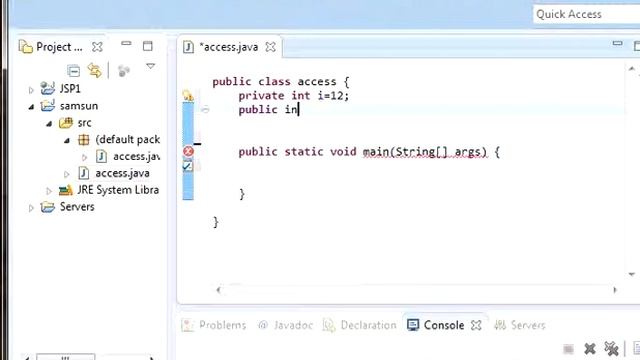
Task: Click the task checkmark marker in editor gutter
Action: pos(187,166)
